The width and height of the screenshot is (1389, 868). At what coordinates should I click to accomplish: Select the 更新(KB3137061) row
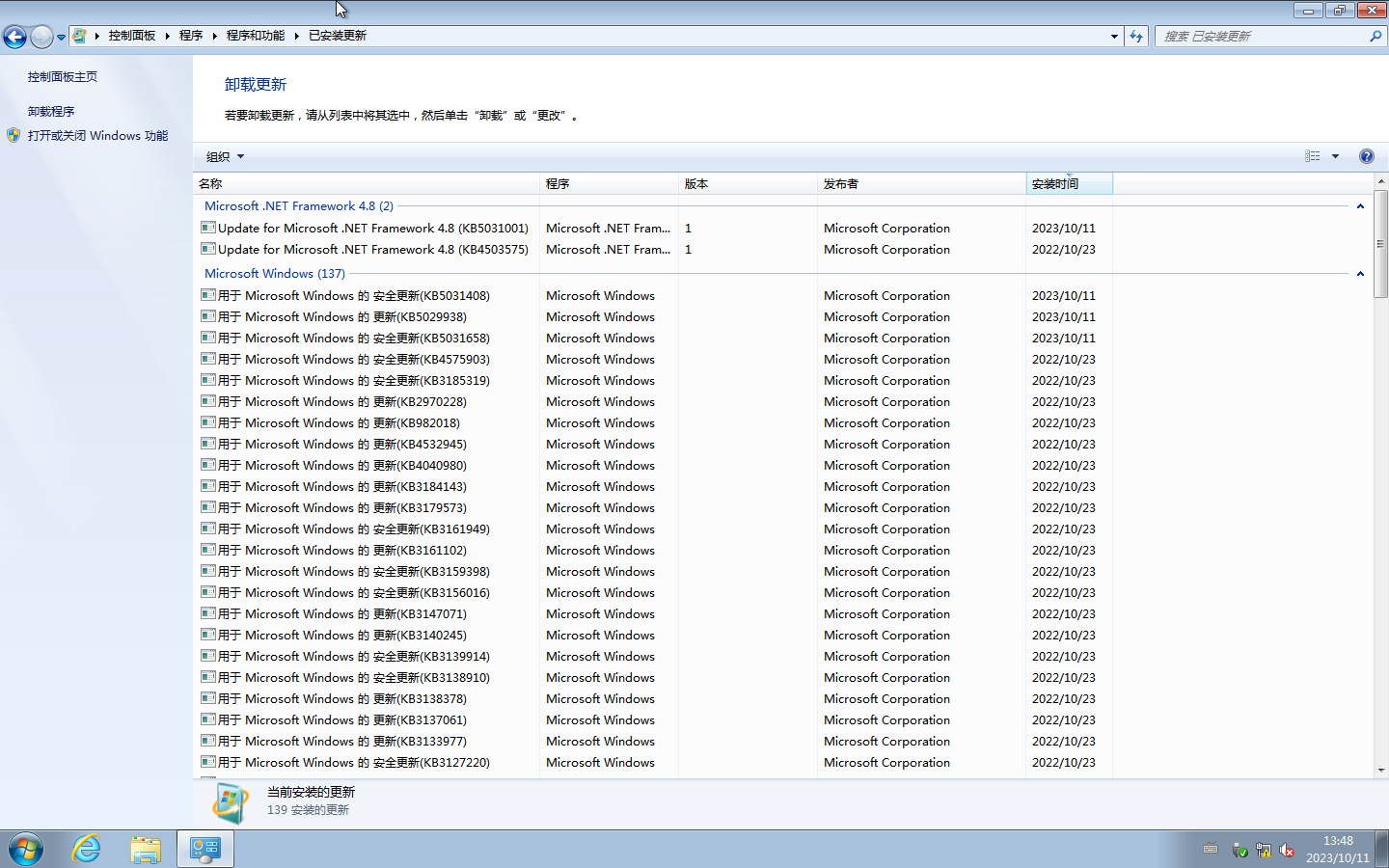(x=653, y=719)
